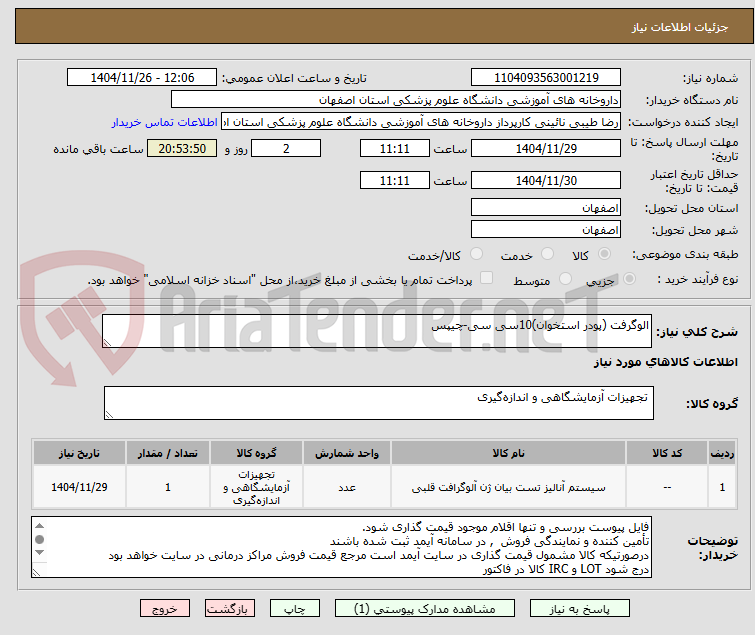
Task: Click the خروج exit button
Action: pos(165,609)
